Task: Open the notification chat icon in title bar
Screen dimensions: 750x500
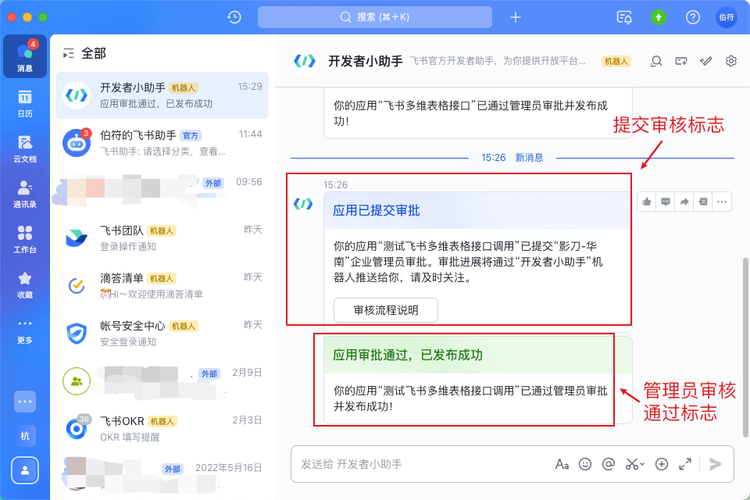Action: click(624, 18)
